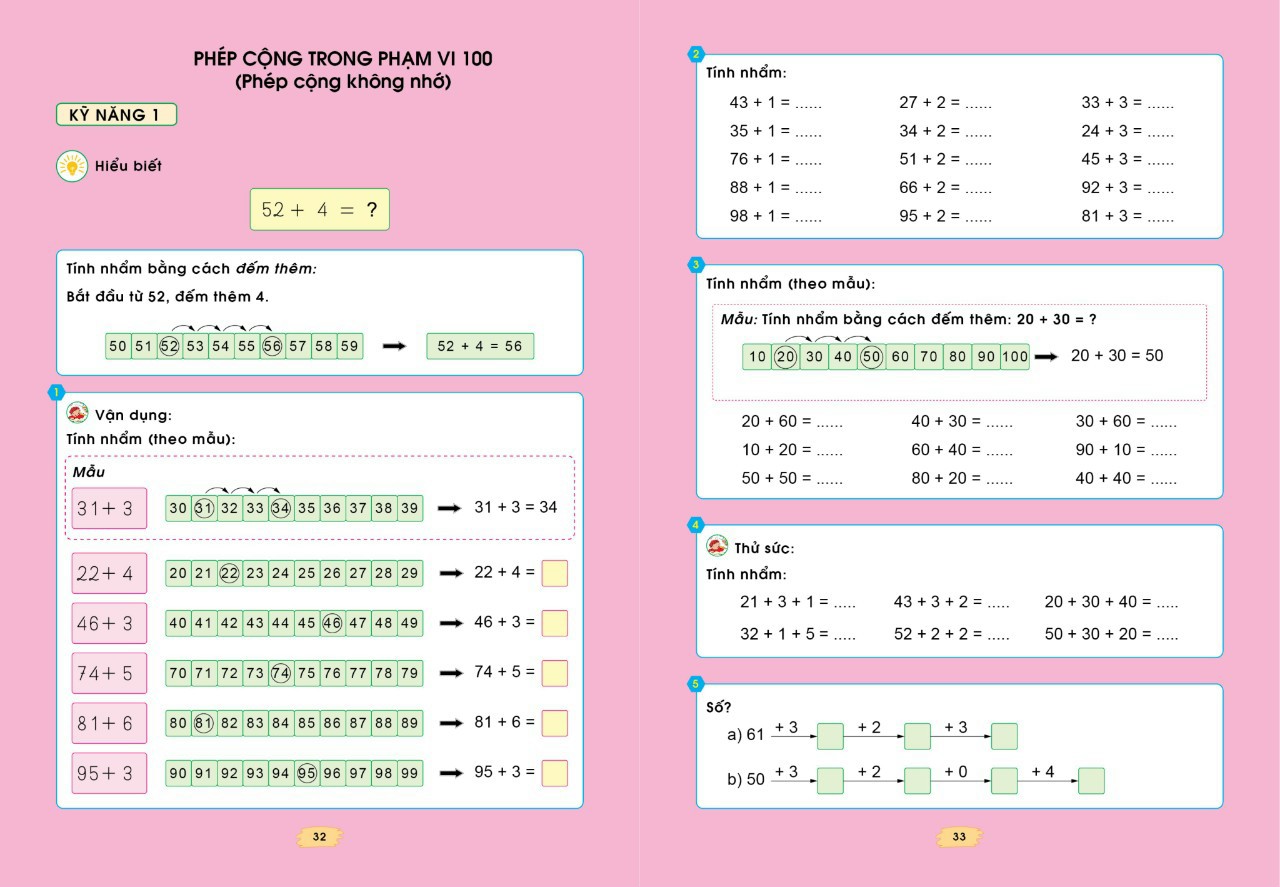Click the yellow 52 + 4 = ? box
This screenshot has width=1280, height=887.
coord(319,210)
